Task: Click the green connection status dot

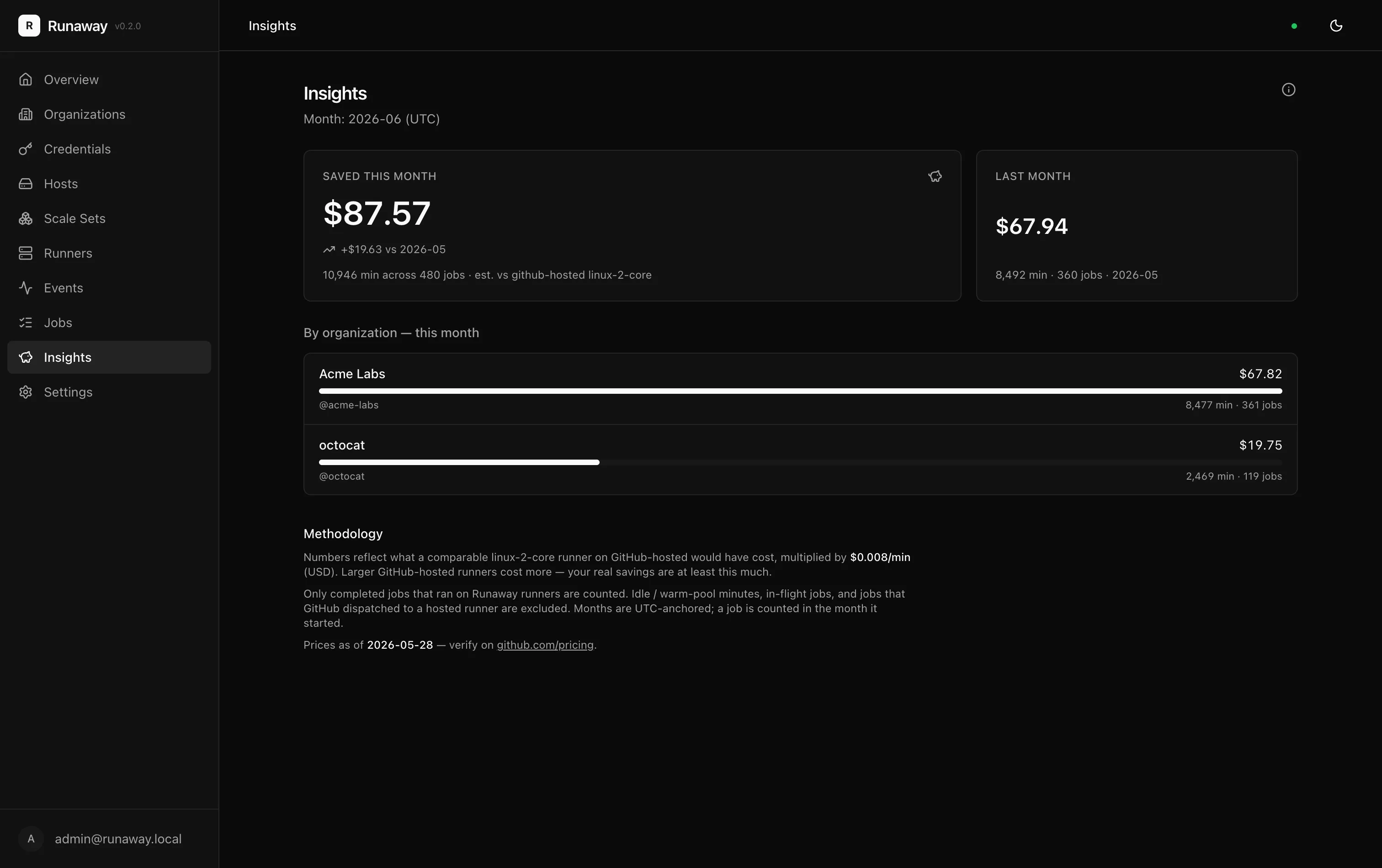Action: tap(1294, 26)
